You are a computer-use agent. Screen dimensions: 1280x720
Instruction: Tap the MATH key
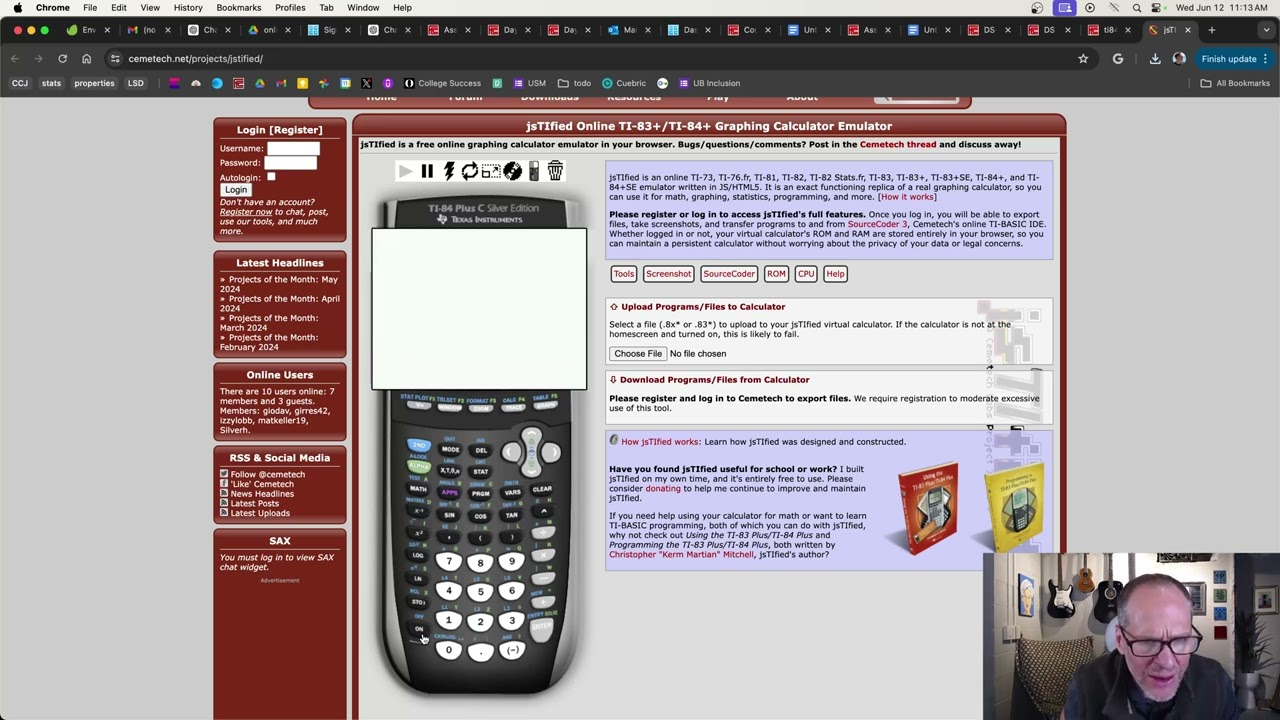pyautogui.click(x=418, y=488)
